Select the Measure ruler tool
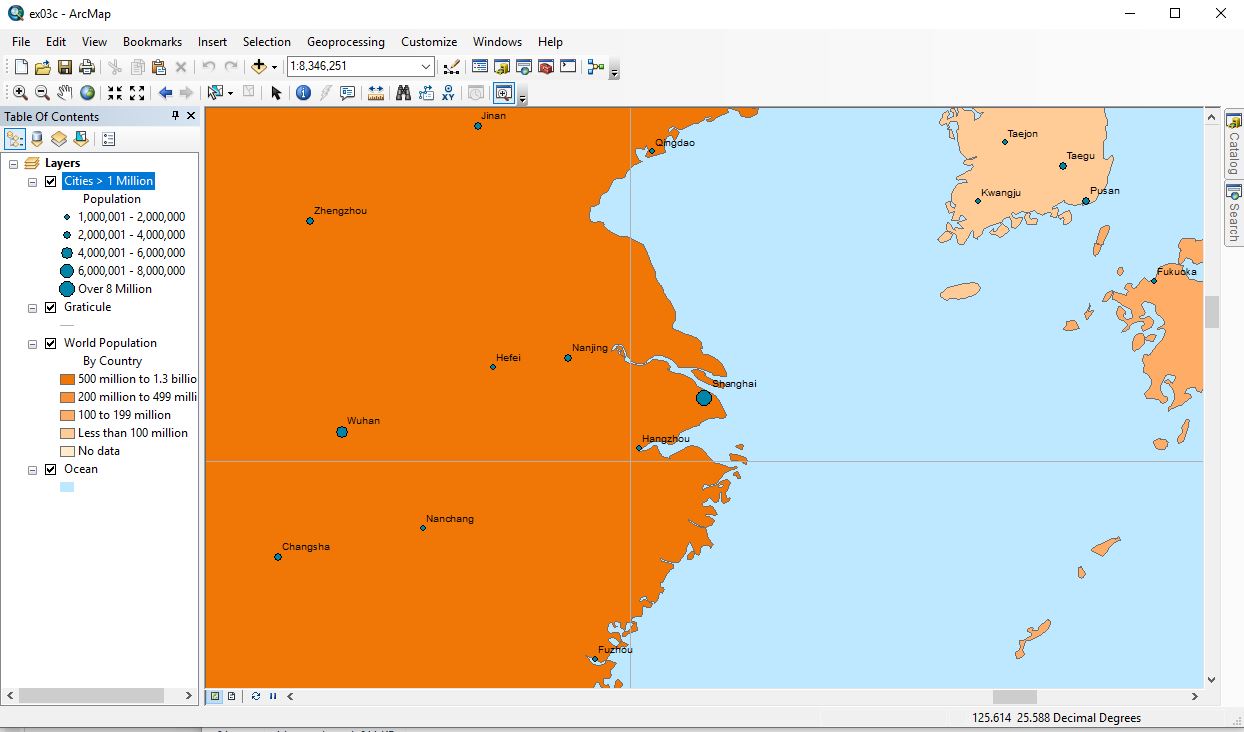This screenshot has height=732, width=1244. tap(376, 93)
